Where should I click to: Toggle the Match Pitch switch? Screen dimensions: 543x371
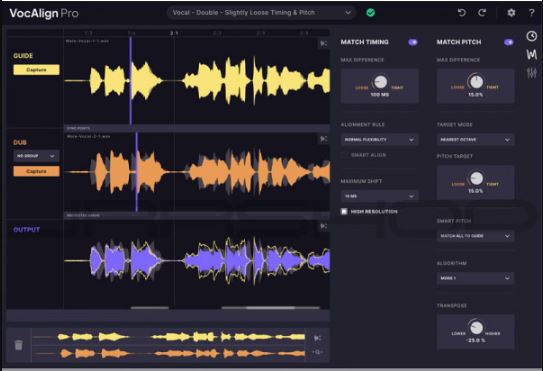click(509, 42)
